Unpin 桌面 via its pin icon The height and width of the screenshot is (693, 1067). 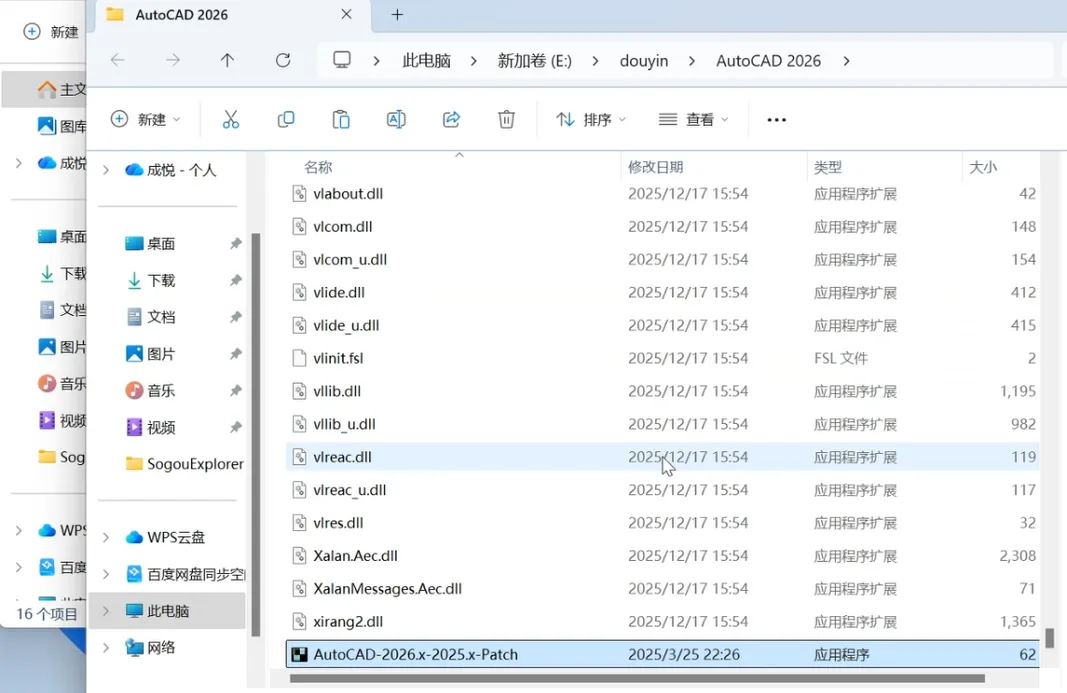[235, 244]
